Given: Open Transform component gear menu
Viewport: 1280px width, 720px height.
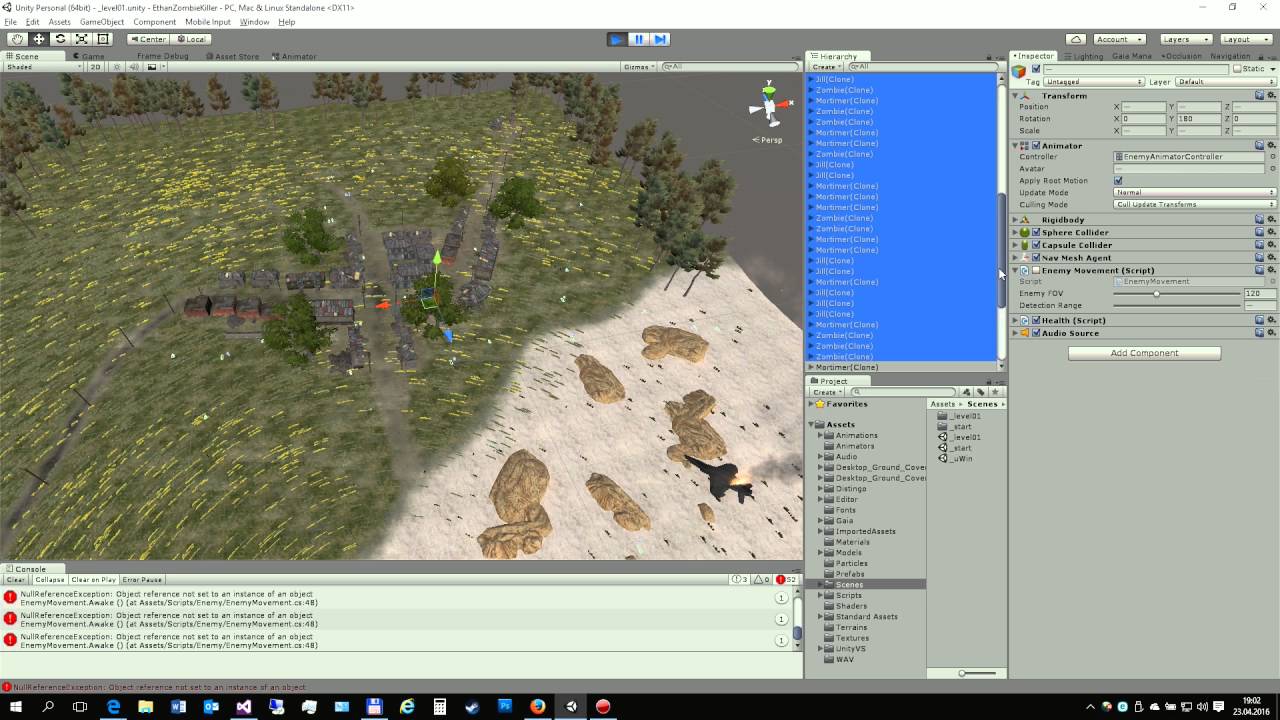Looking at the screenshot, I should click(1271, 96).
